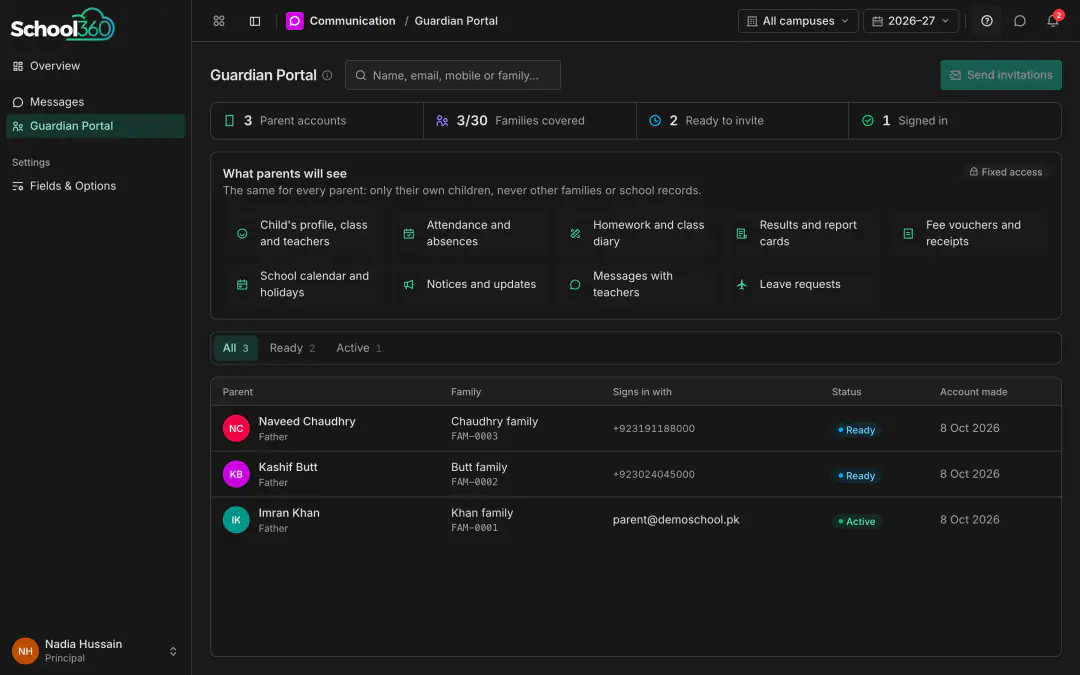Click the Guardian Portal breadcrumb
The width and height of the screenshot is (1080, 675).
[456, 21]
